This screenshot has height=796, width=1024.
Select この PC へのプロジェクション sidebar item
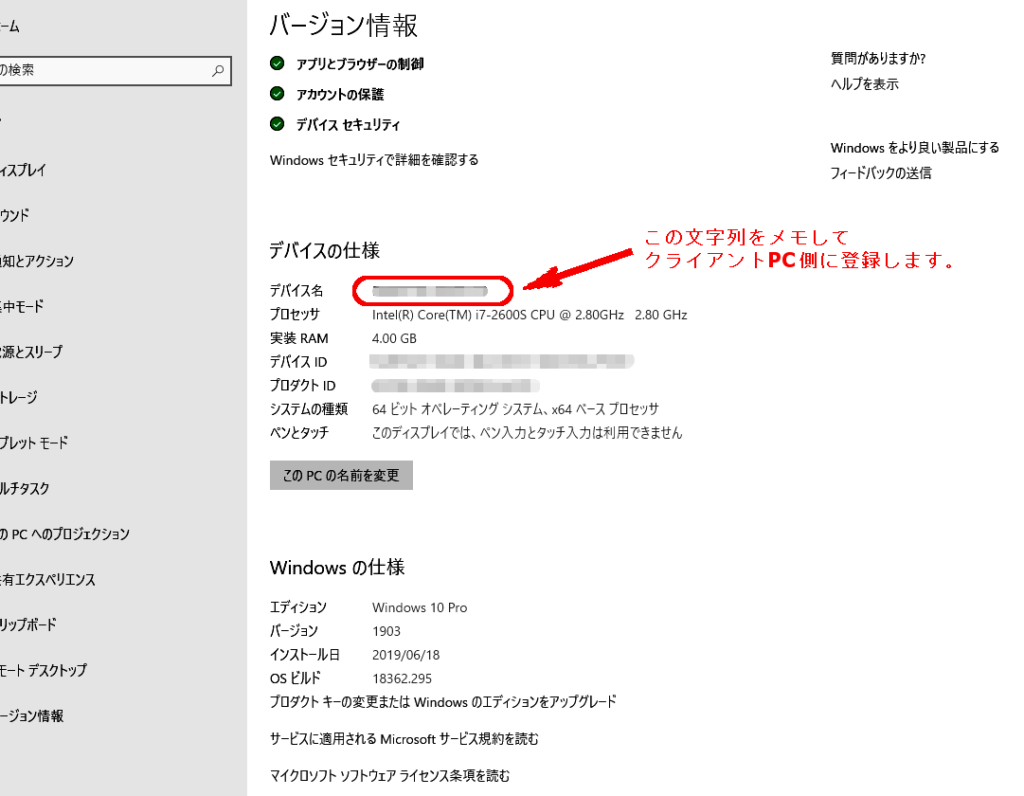click(x=65, y=535)
